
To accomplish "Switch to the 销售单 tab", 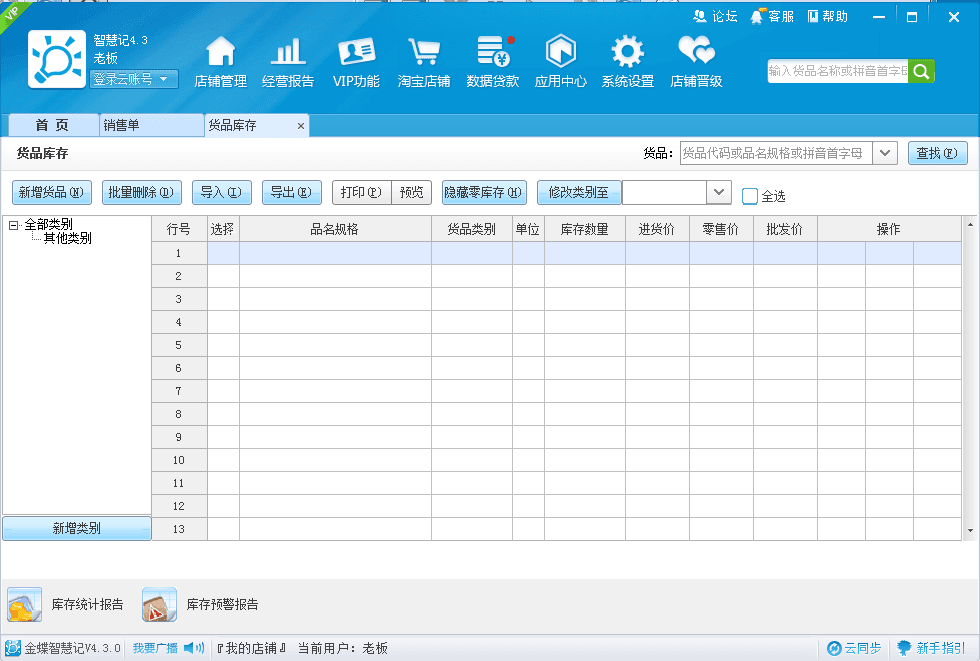I will coord(151,125).
